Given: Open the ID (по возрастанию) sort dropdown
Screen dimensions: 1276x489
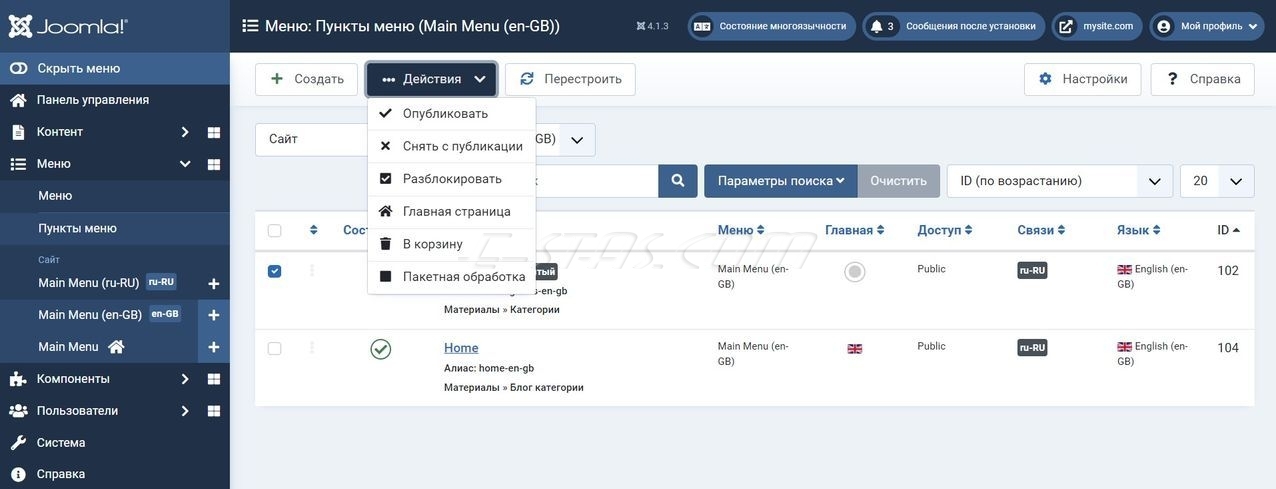Looking at the screenshot, I should coord(1060,181).
